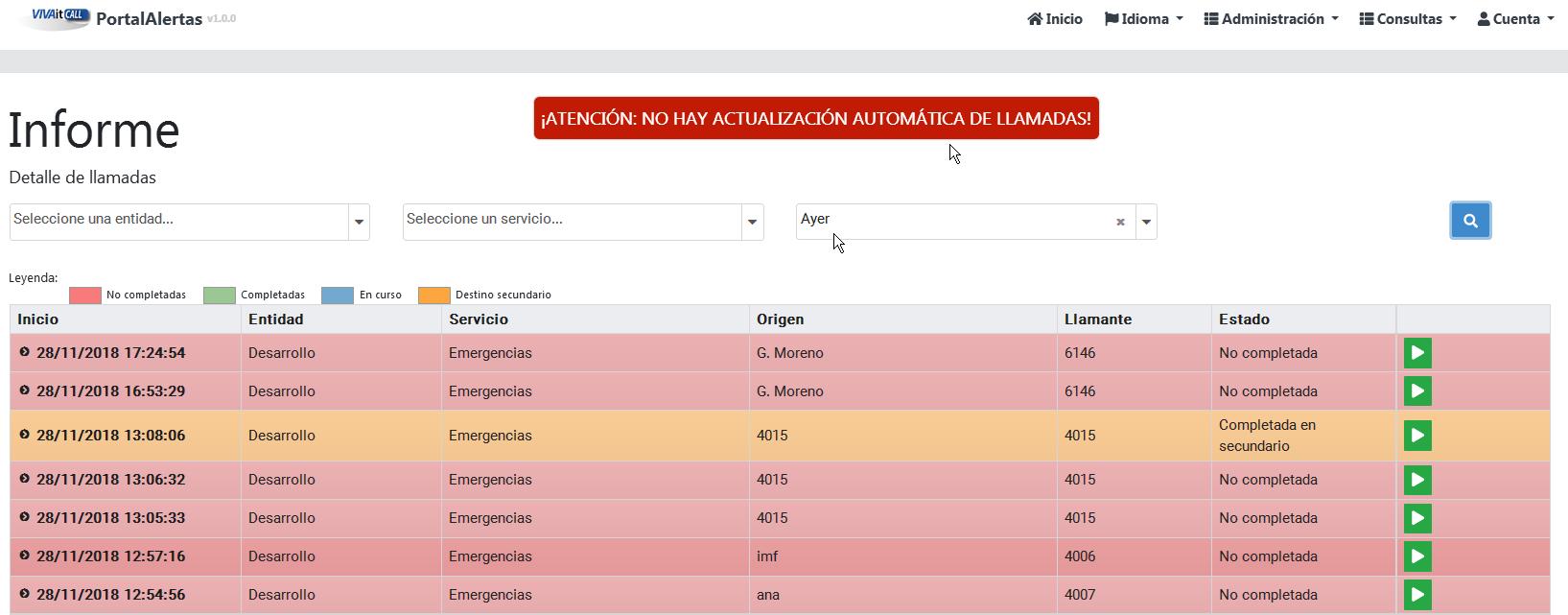Open the Administración menu
The image size is (1568, 615).
click(x=1272, y=19)
